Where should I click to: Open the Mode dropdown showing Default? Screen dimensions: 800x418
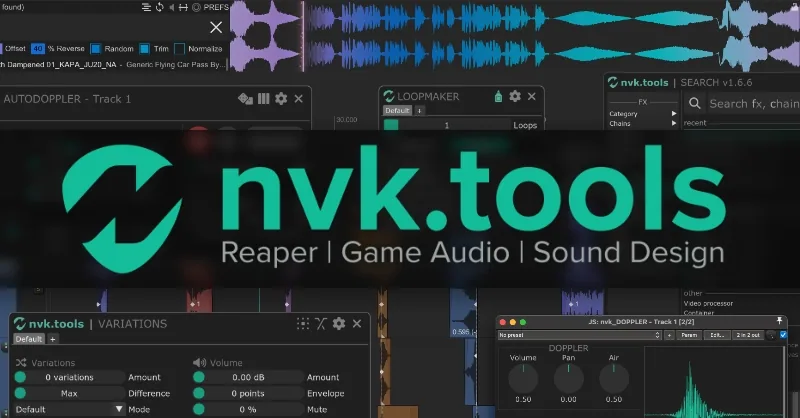coord(69,409)
